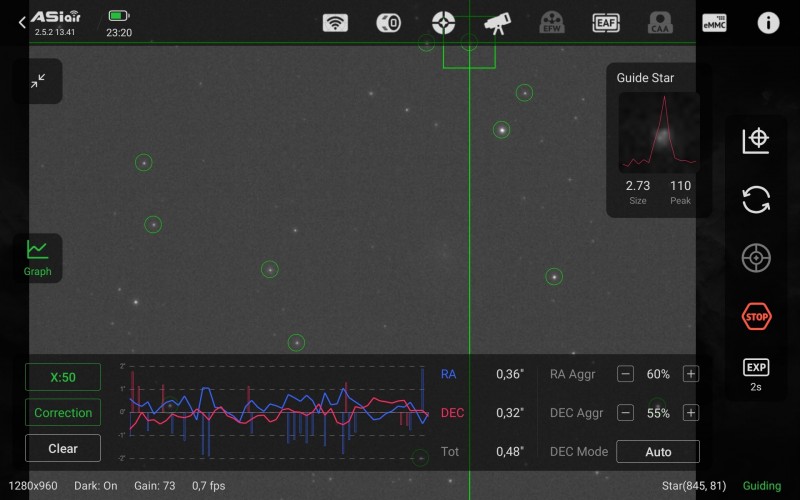This screenshot has height=500, width=800.
Task: Click the Guiding status text
Action: 761,486
